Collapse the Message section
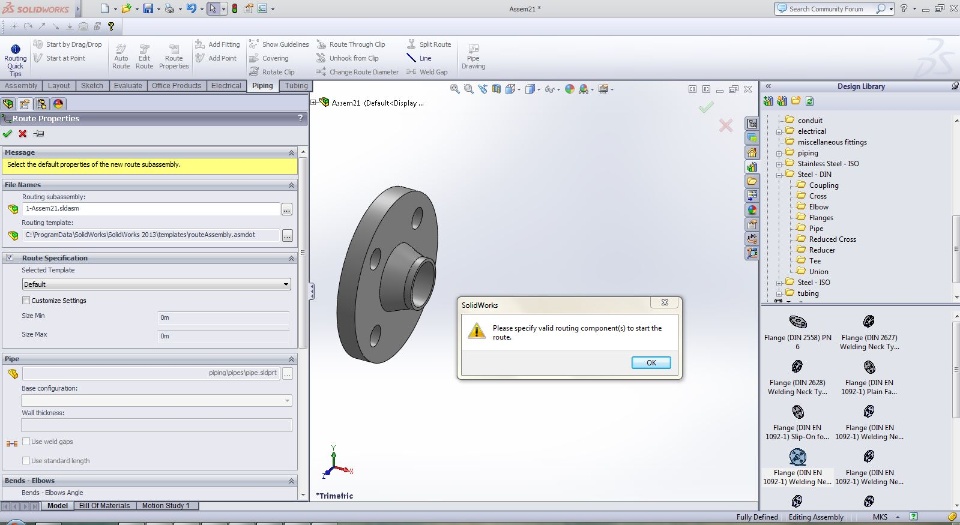This screenshot has width=960, height=525. tap(291, 152)
